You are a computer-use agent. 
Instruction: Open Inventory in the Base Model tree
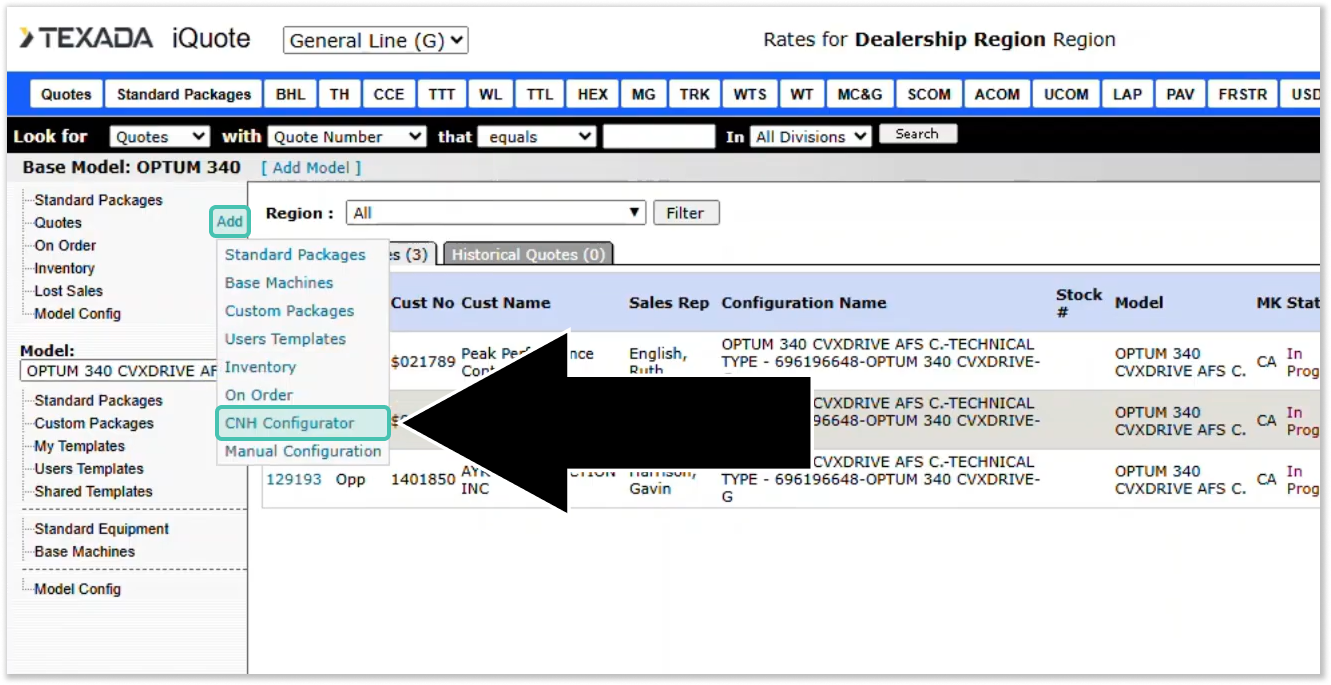point(64,268)
